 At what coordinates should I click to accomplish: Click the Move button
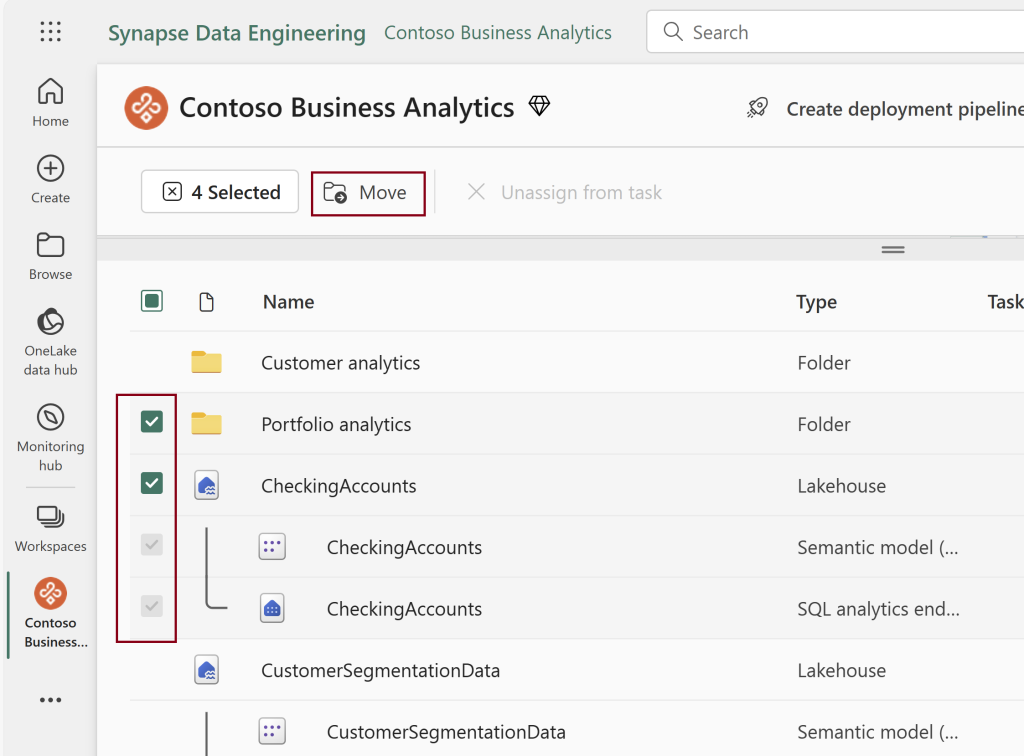368,193
